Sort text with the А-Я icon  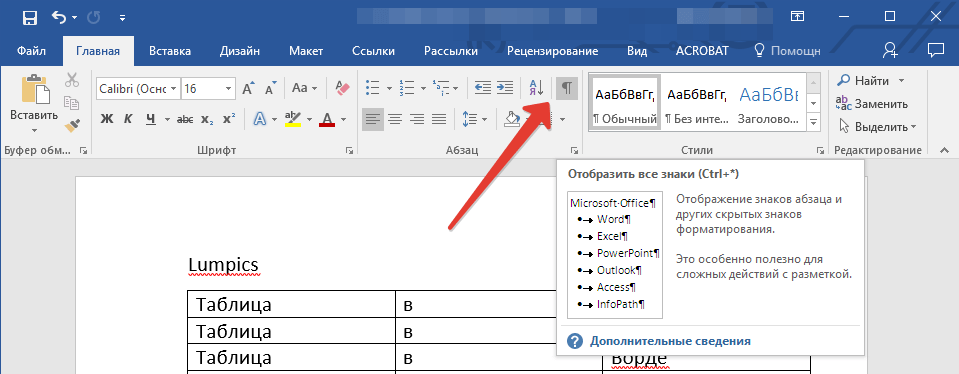point(536,89)
